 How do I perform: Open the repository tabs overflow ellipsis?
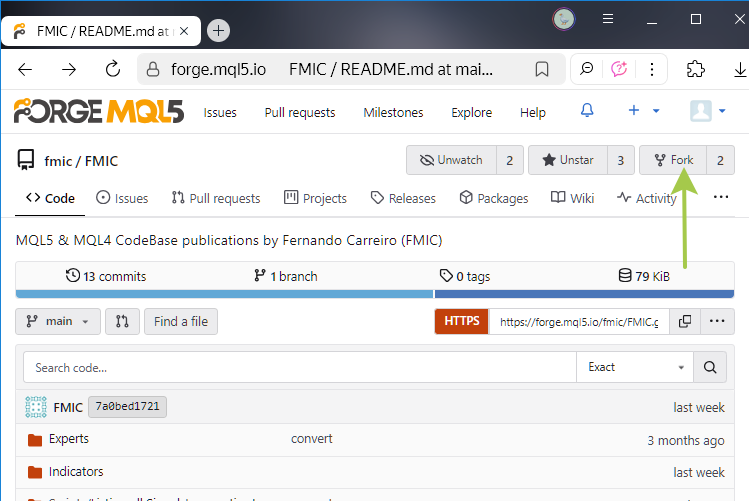tap(721, 197)
